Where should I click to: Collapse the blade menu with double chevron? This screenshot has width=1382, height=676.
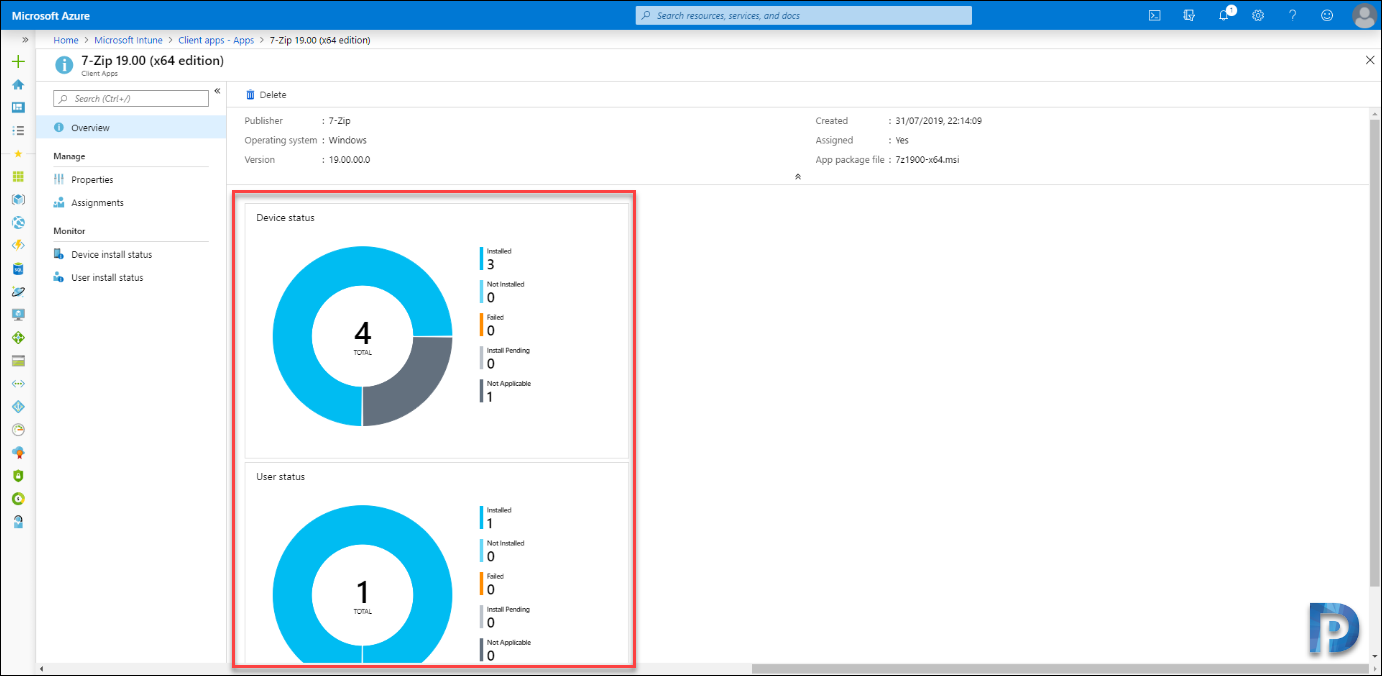217,91
